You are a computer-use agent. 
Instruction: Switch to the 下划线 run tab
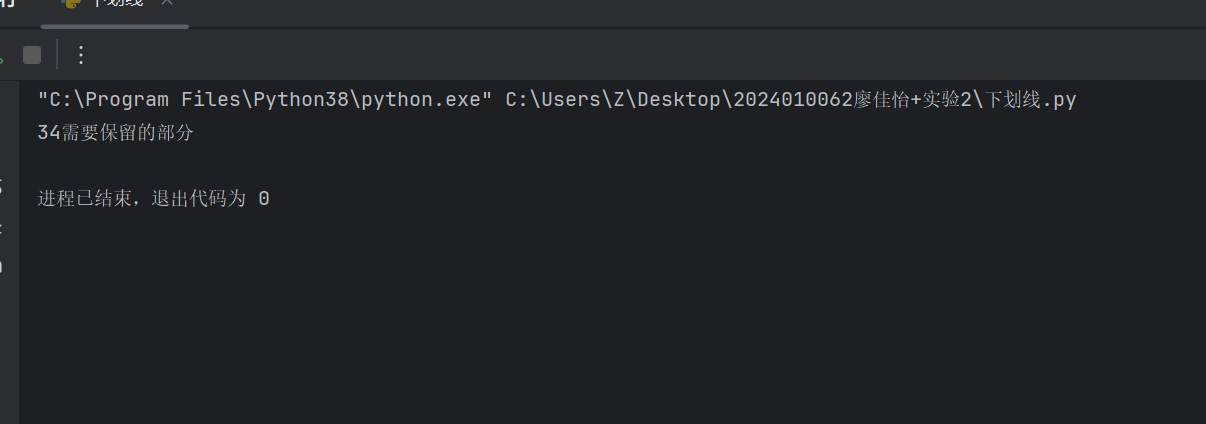pyautogui.click(x=117, y=3)
